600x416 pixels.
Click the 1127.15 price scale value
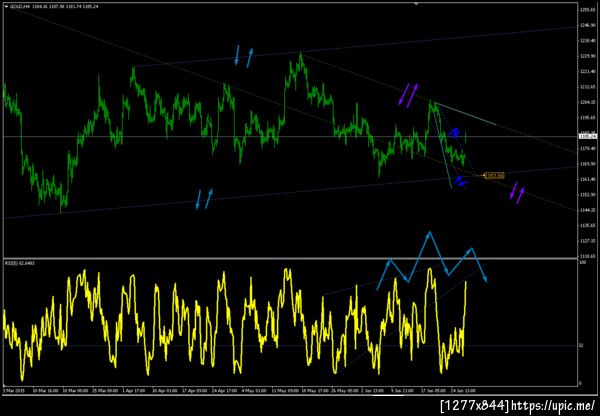[x=588, y=241]
